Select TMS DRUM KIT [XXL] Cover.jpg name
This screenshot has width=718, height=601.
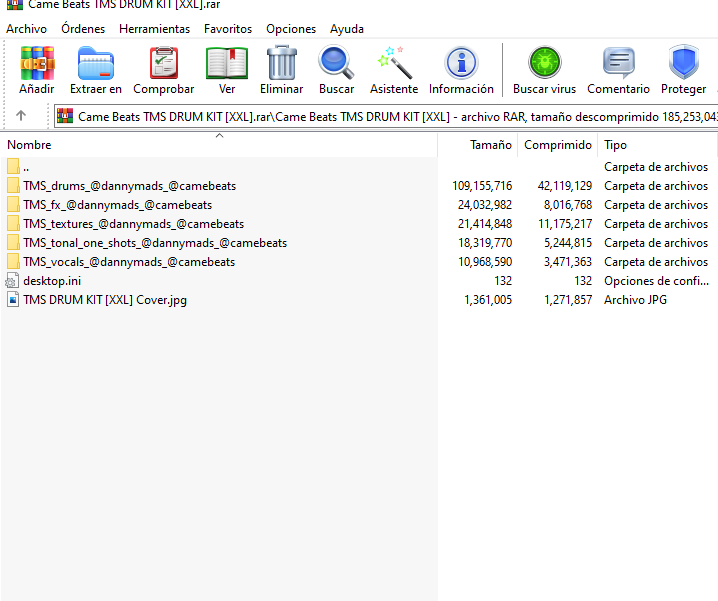[x=105, y=300]
